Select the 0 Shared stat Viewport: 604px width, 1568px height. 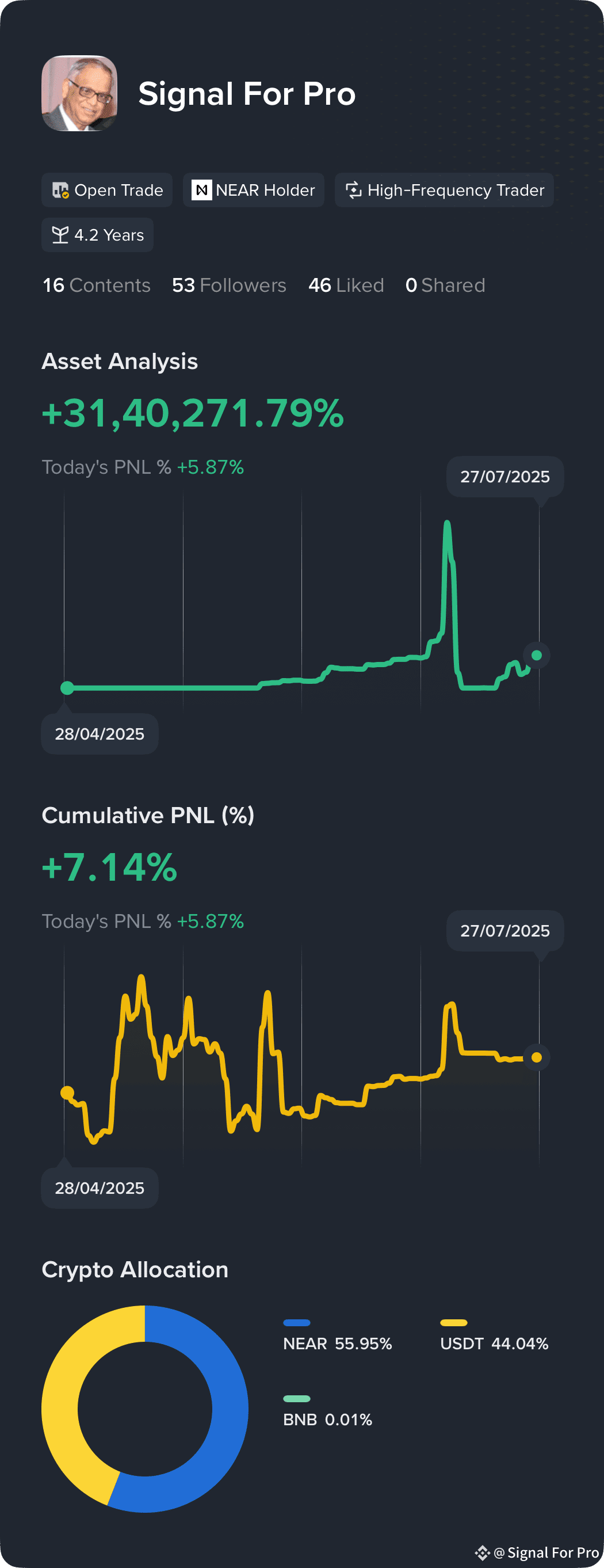[x=445, y=285]
